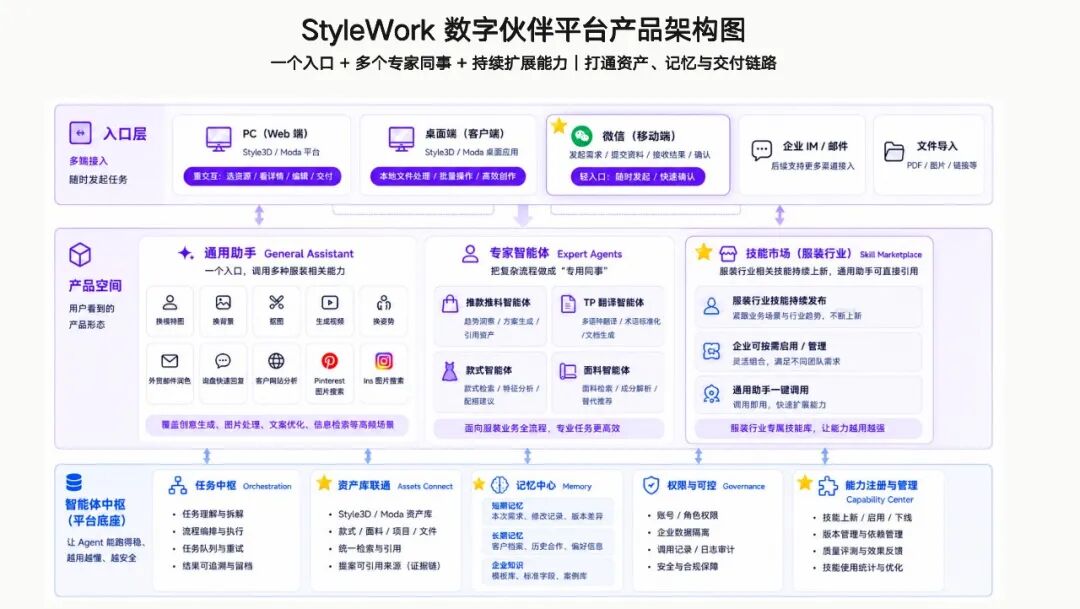Click the banner 覆盖创意生成、图片处理
Screen dimensions: 1080x609
coord(277,425)
